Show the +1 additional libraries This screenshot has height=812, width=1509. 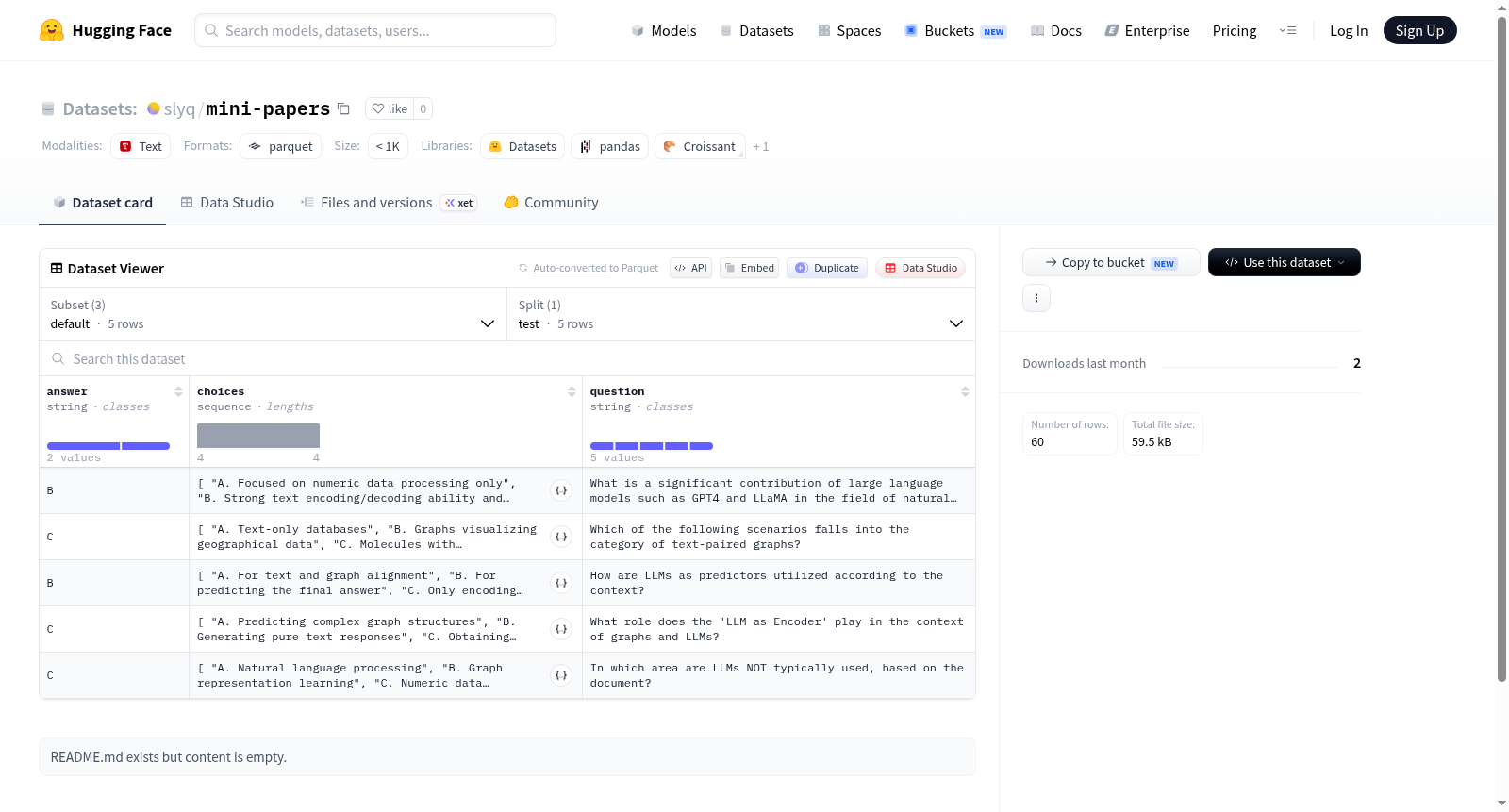(x=761, y=147)
